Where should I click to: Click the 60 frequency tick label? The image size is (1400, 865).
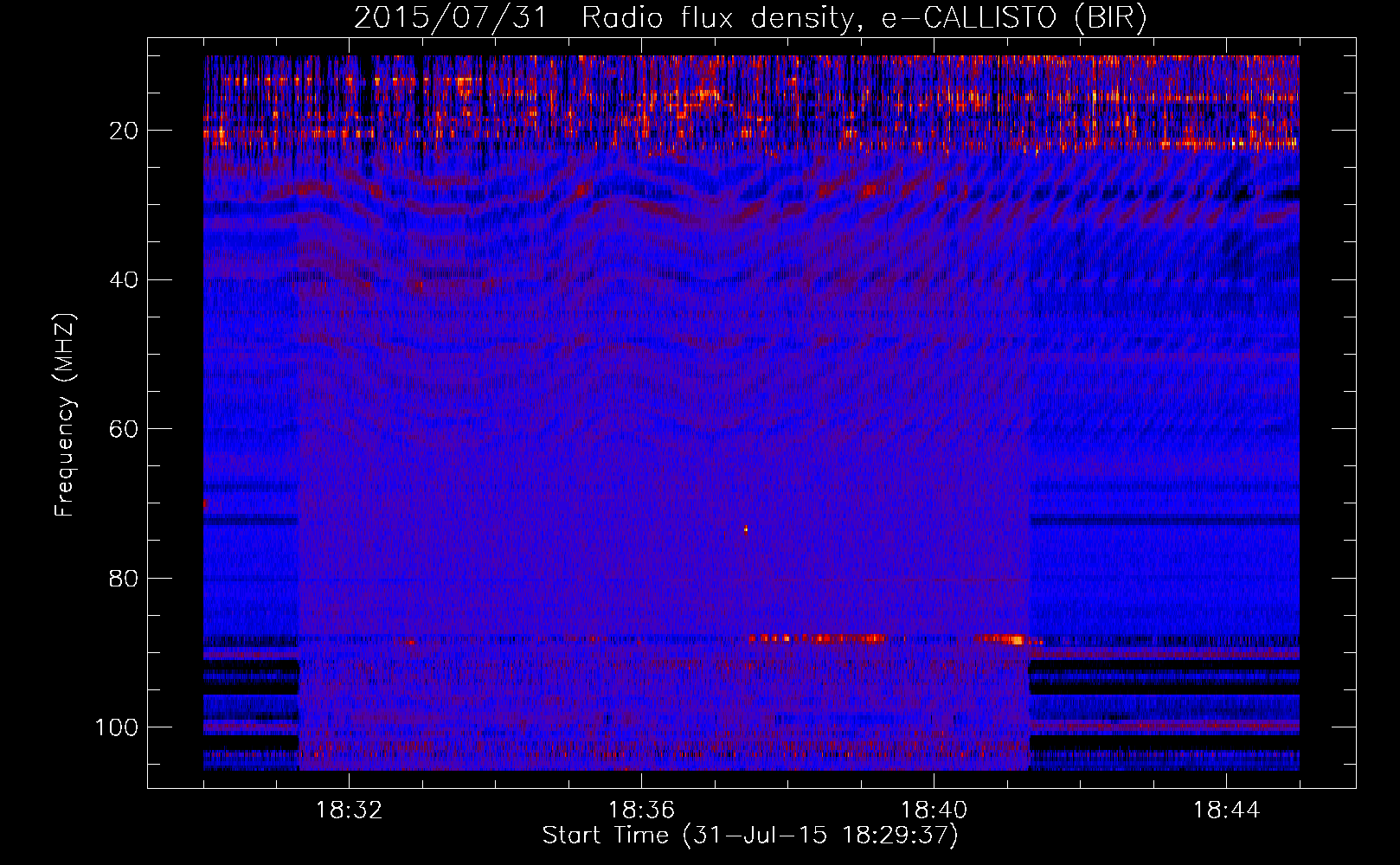point(125,429)
